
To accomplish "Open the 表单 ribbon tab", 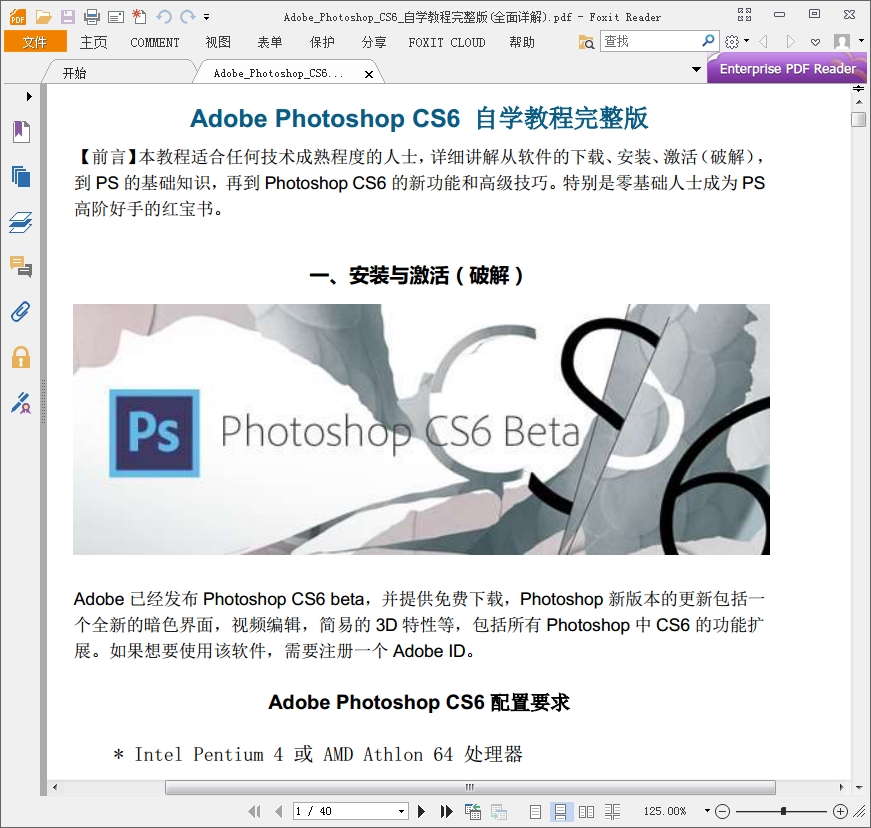I will click(x=270, y=42).
